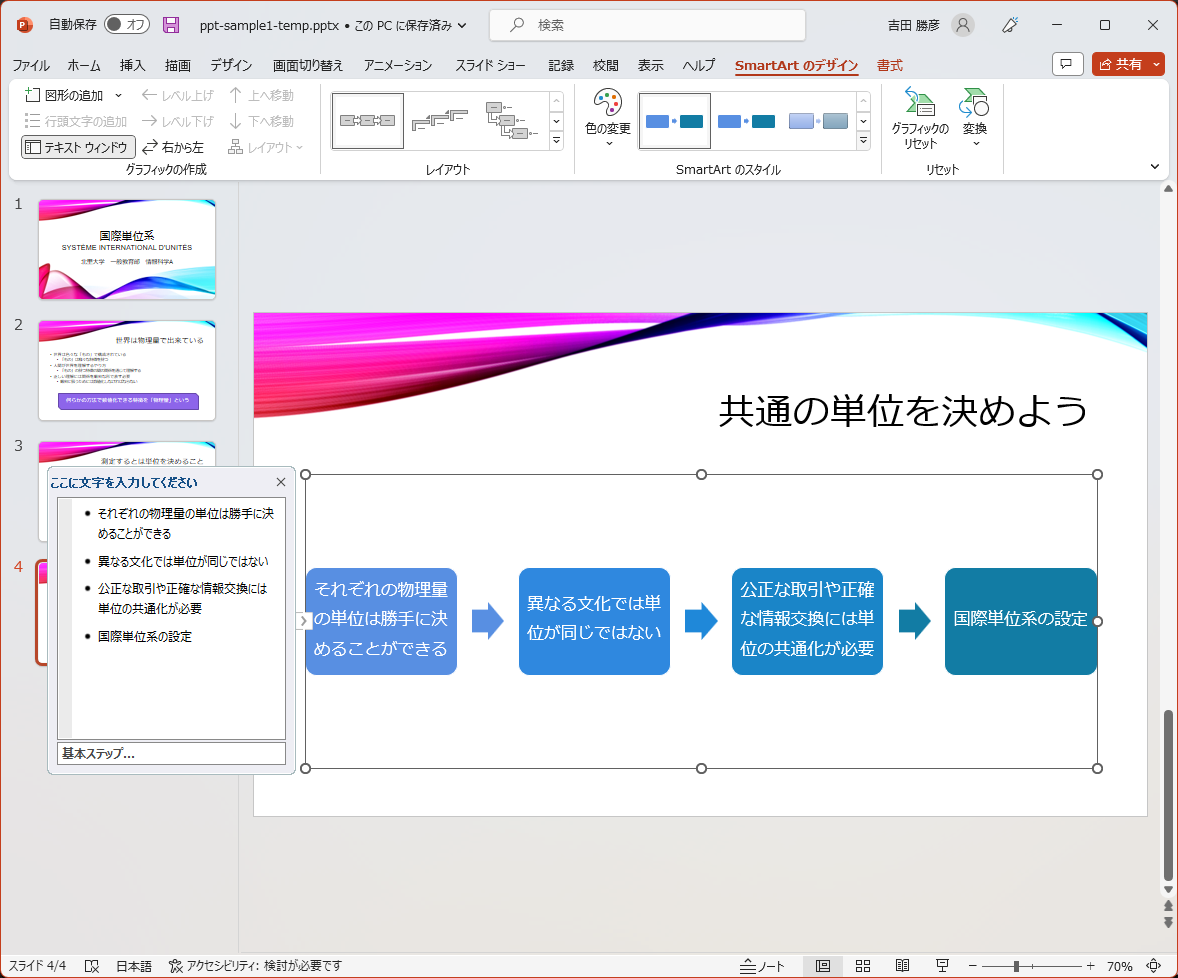
Task: Toggle the テキスト ウィンドウ text pane button
Action: 78,147
